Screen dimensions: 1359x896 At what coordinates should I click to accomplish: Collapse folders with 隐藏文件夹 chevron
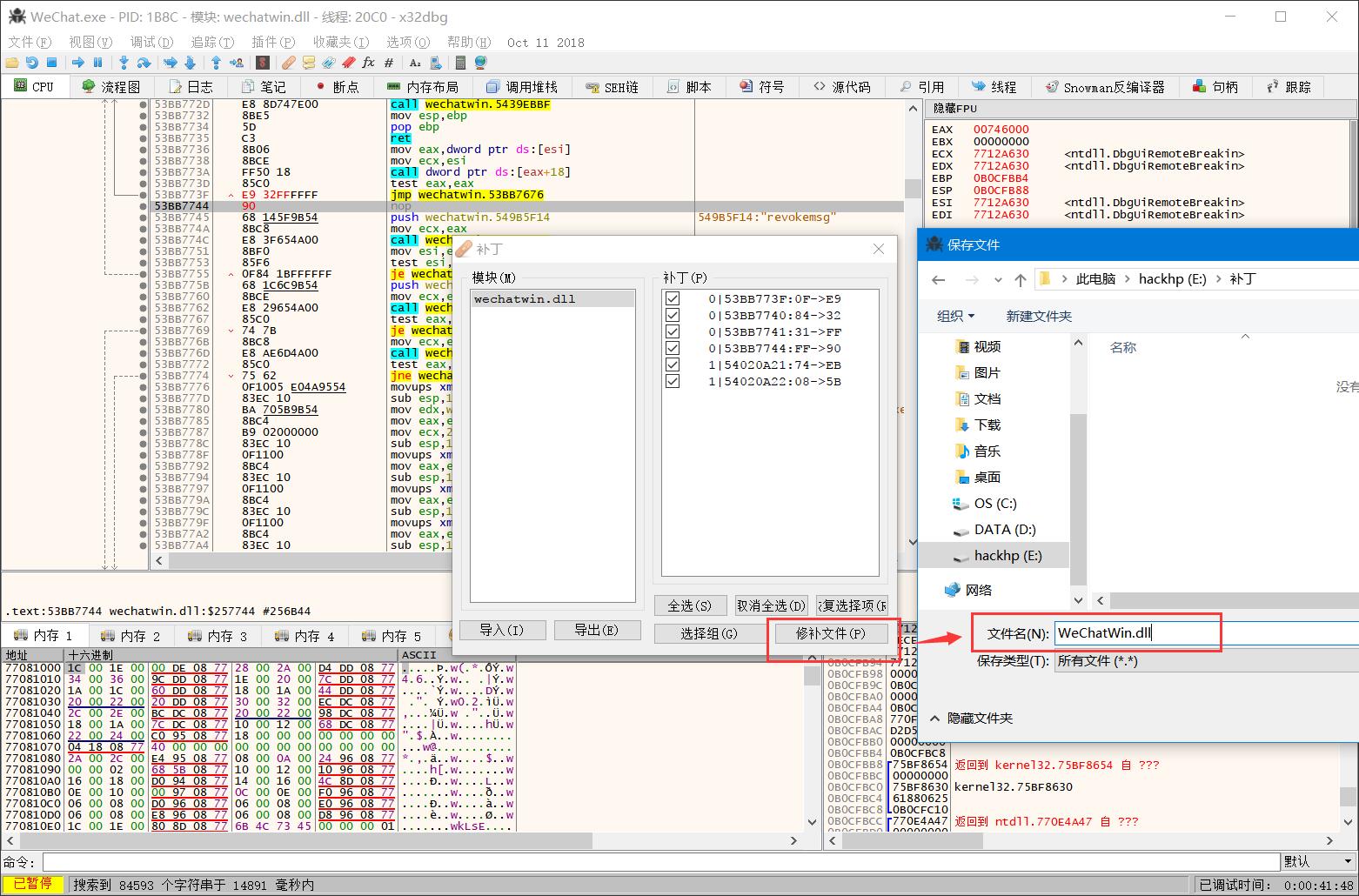(x=935, y=719)
